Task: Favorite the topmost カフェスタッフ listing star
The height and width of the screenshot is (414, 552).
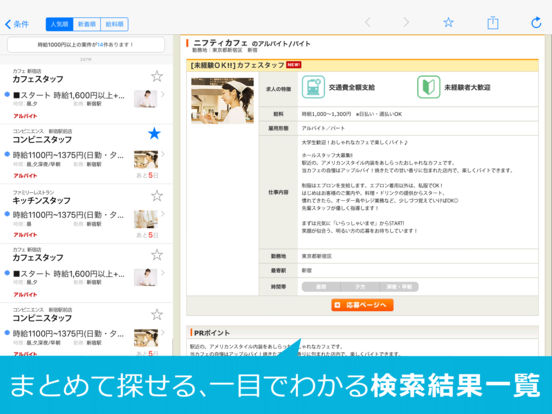Action: click(x=157, y=76)
